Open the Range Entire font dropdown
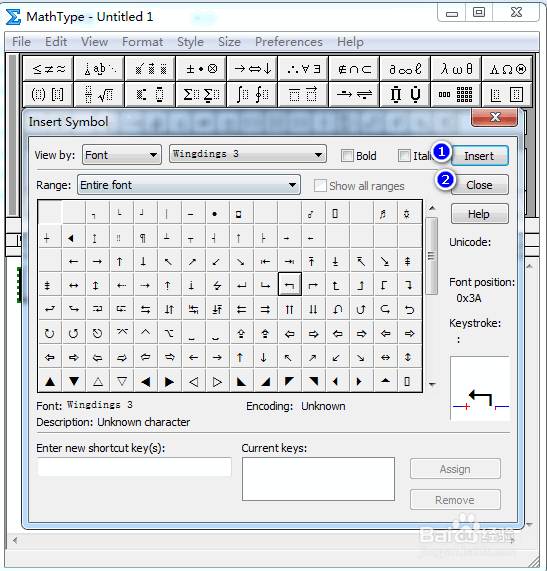Image resolution: width=547 pixels, height=571 pixels. point(189,185)
